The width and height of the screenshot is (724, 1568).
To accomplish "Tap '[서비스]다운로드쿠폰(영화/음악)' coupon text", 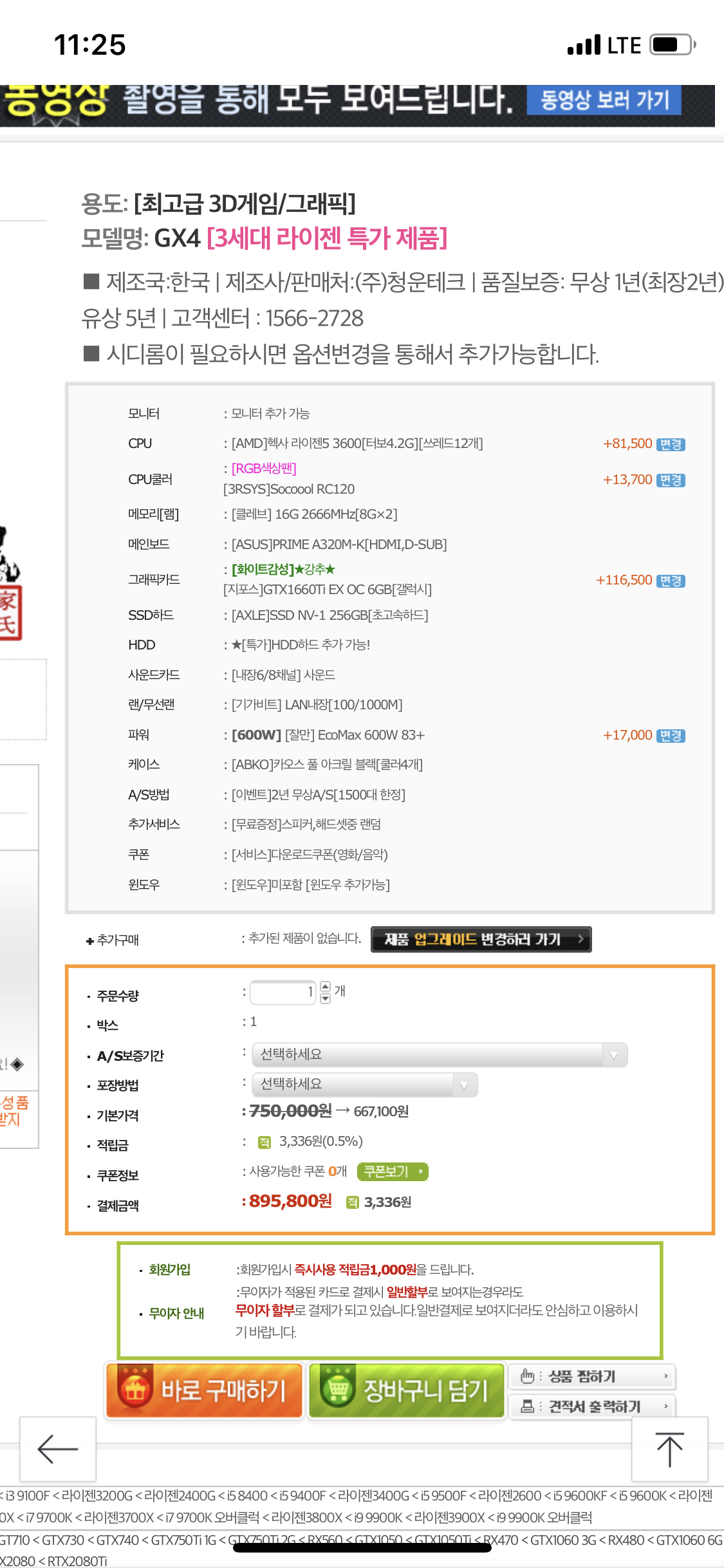I will click(310, 855).
